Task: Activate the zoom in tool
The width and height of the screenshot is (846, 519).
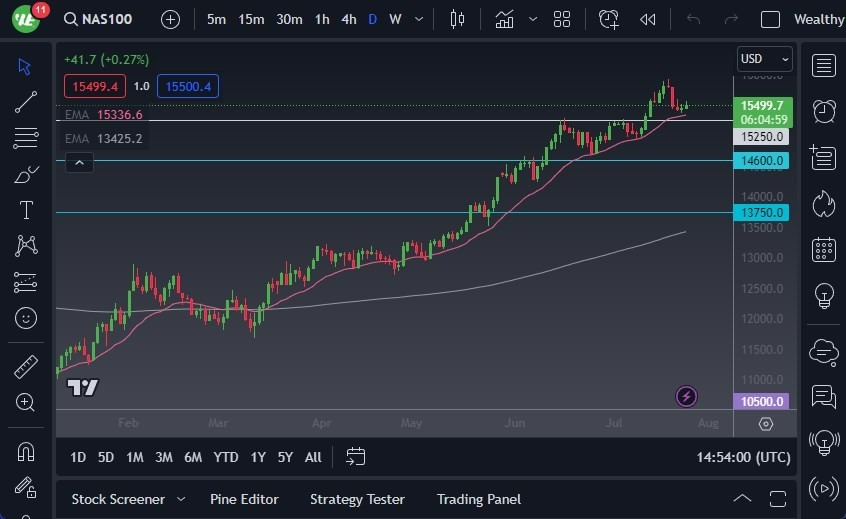Action: point(25,402)
